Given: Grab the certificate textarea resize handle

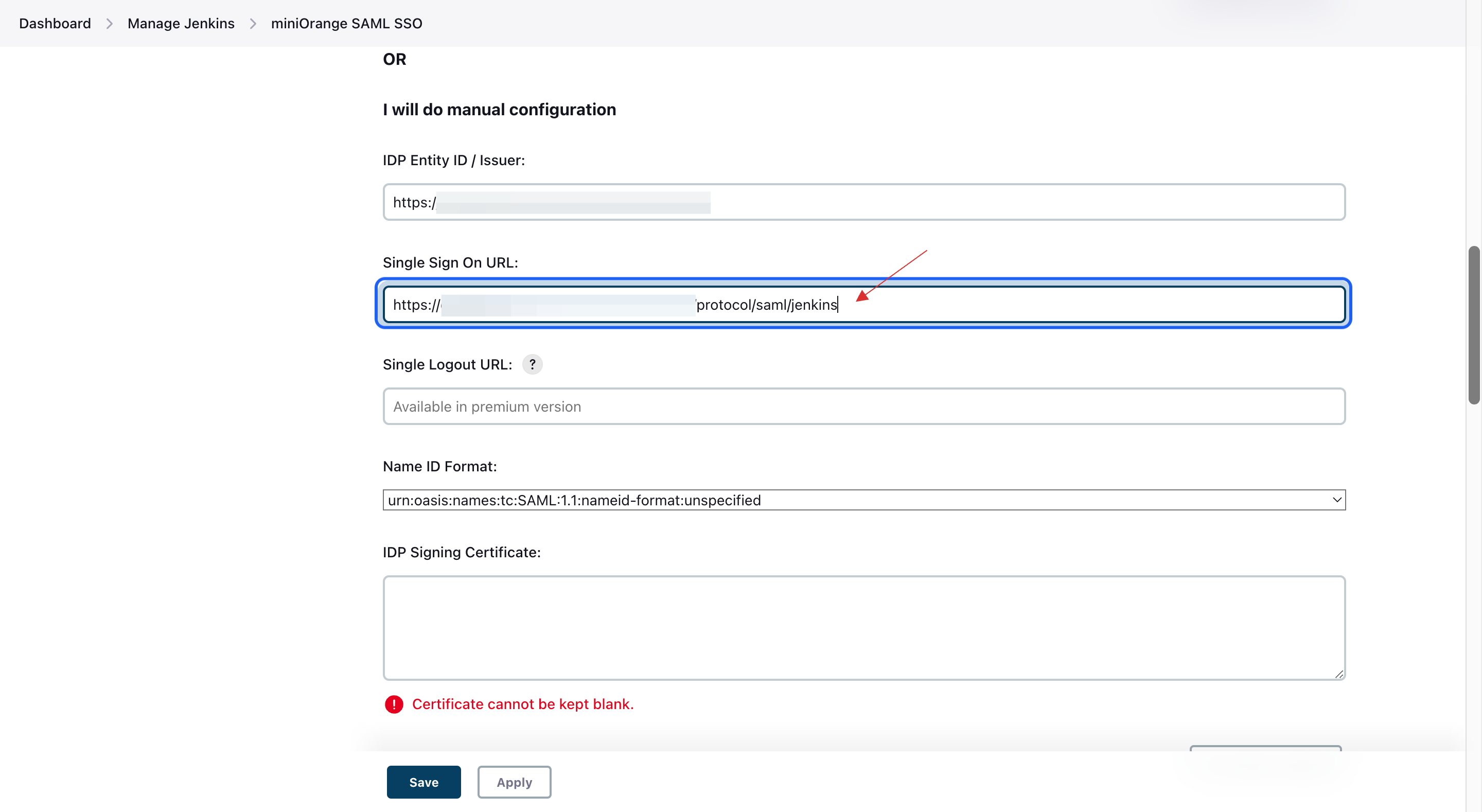Looking at the screenshot, I should [1339, 674].
